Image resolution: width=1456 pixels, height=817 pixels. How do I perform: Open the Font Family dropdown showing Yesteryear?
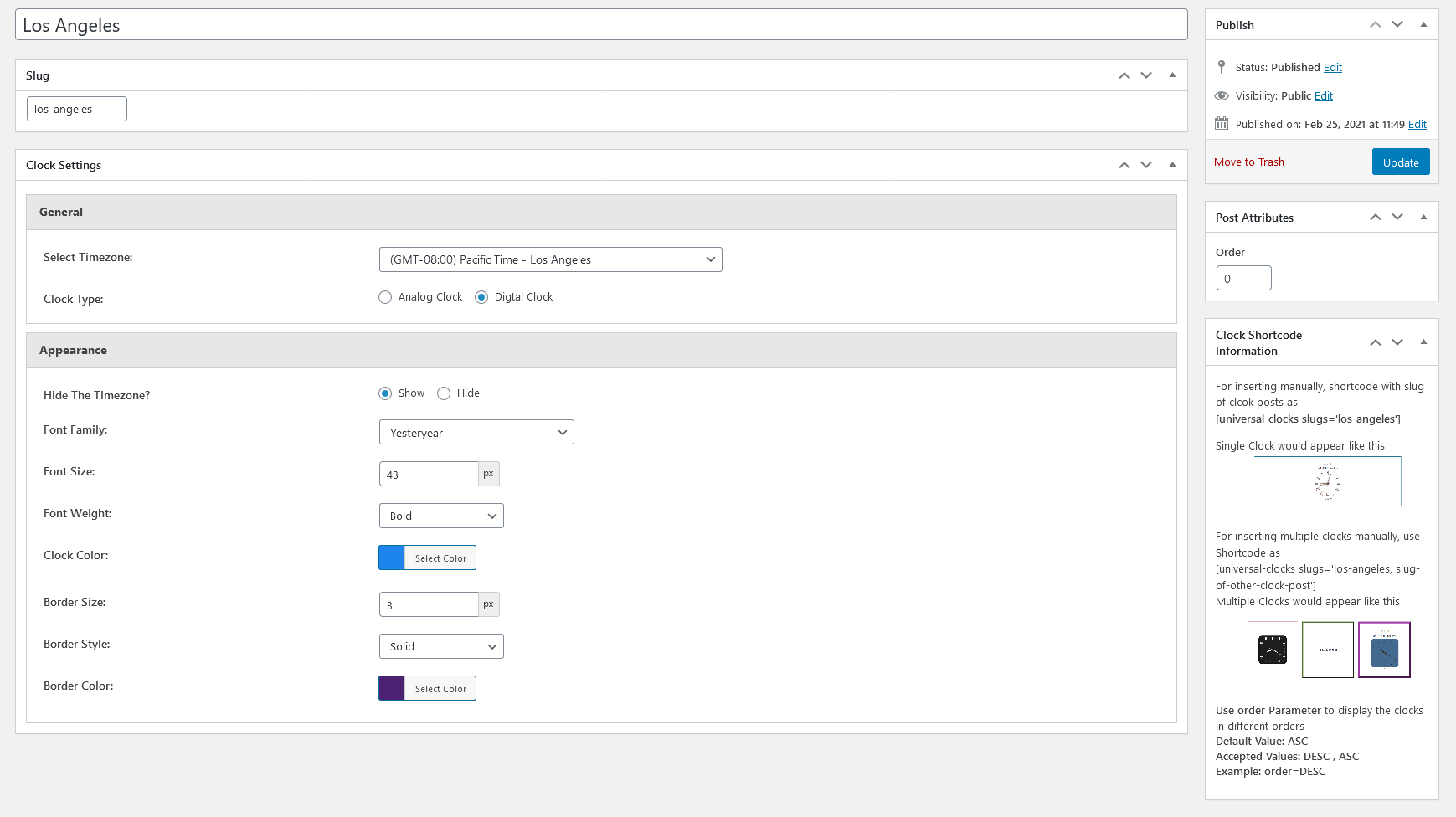(x=476, y=432)
